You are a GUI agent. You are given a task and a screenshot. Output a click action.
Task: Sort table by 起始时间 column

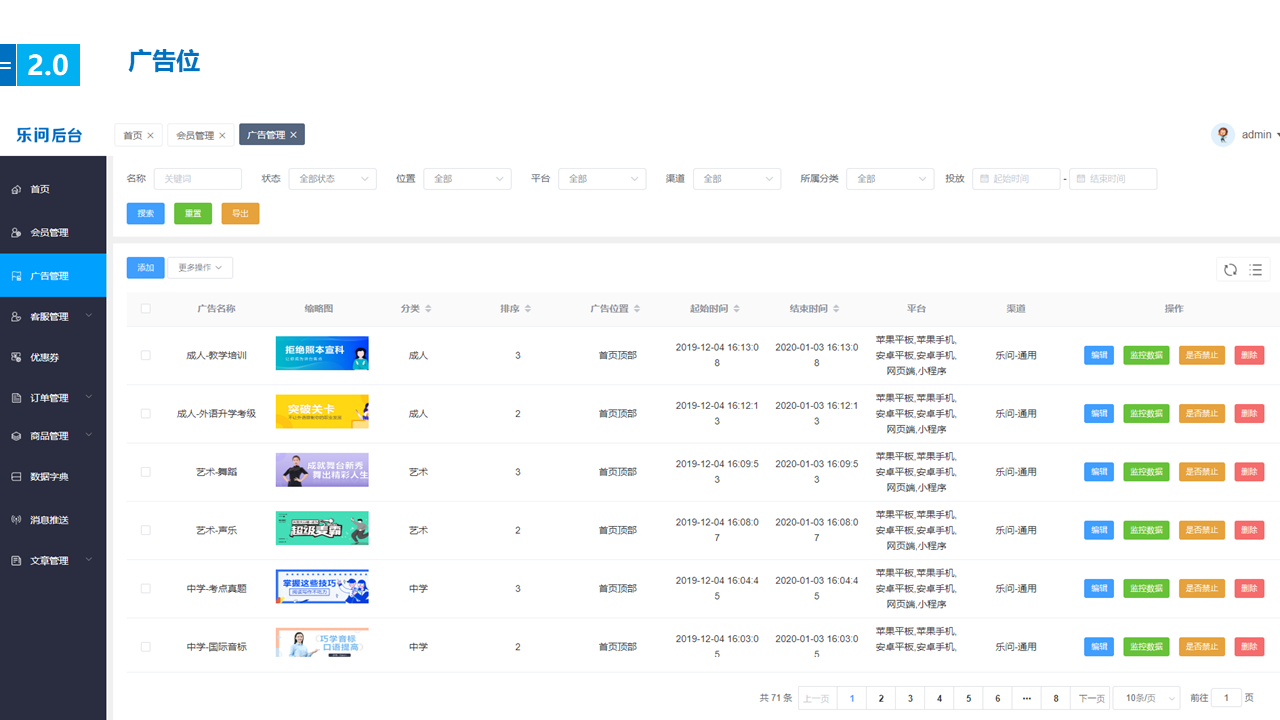(737, 309)
